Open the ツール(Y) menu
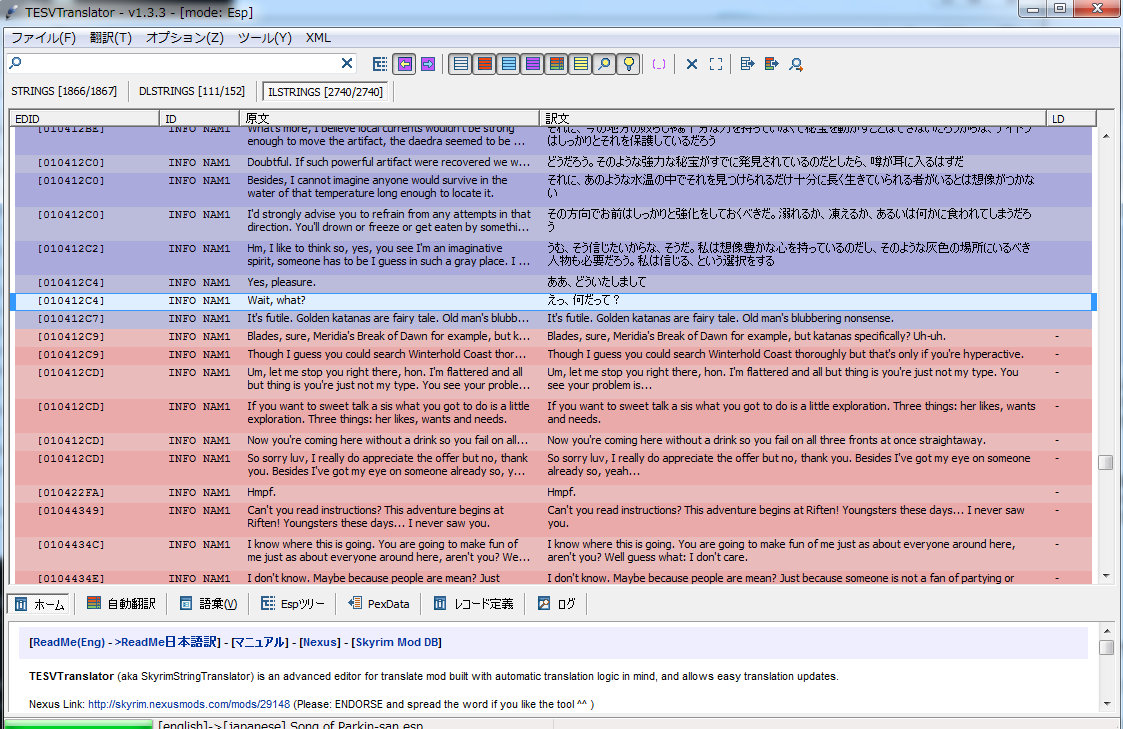1123x729 pixels. point(264,38)
